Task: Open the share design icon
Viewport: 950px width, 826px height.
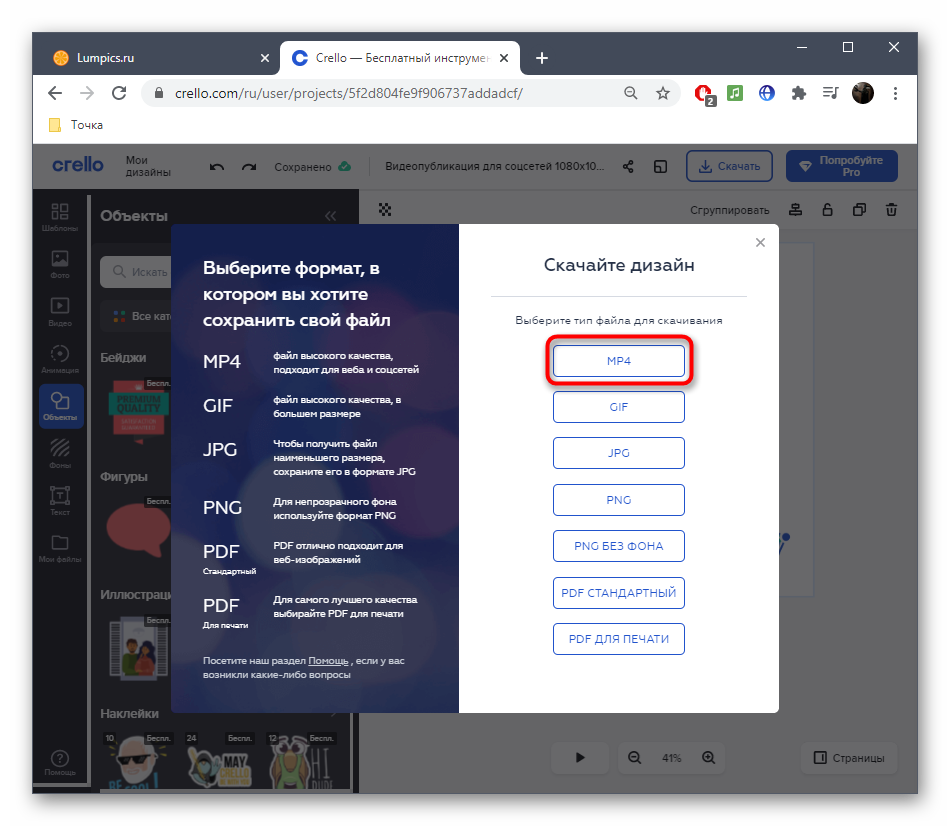Action: pos(628,167)
